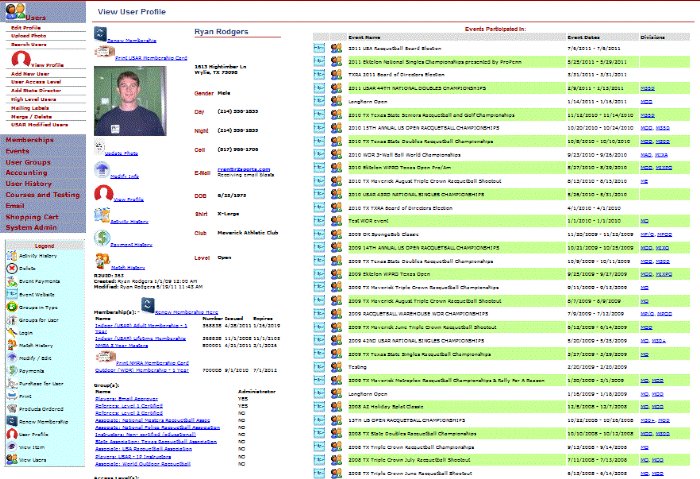Open the Outdoor WOR Membership 1 Year link
Viewport: 700px width, 479px height.
tap(142, 370)
